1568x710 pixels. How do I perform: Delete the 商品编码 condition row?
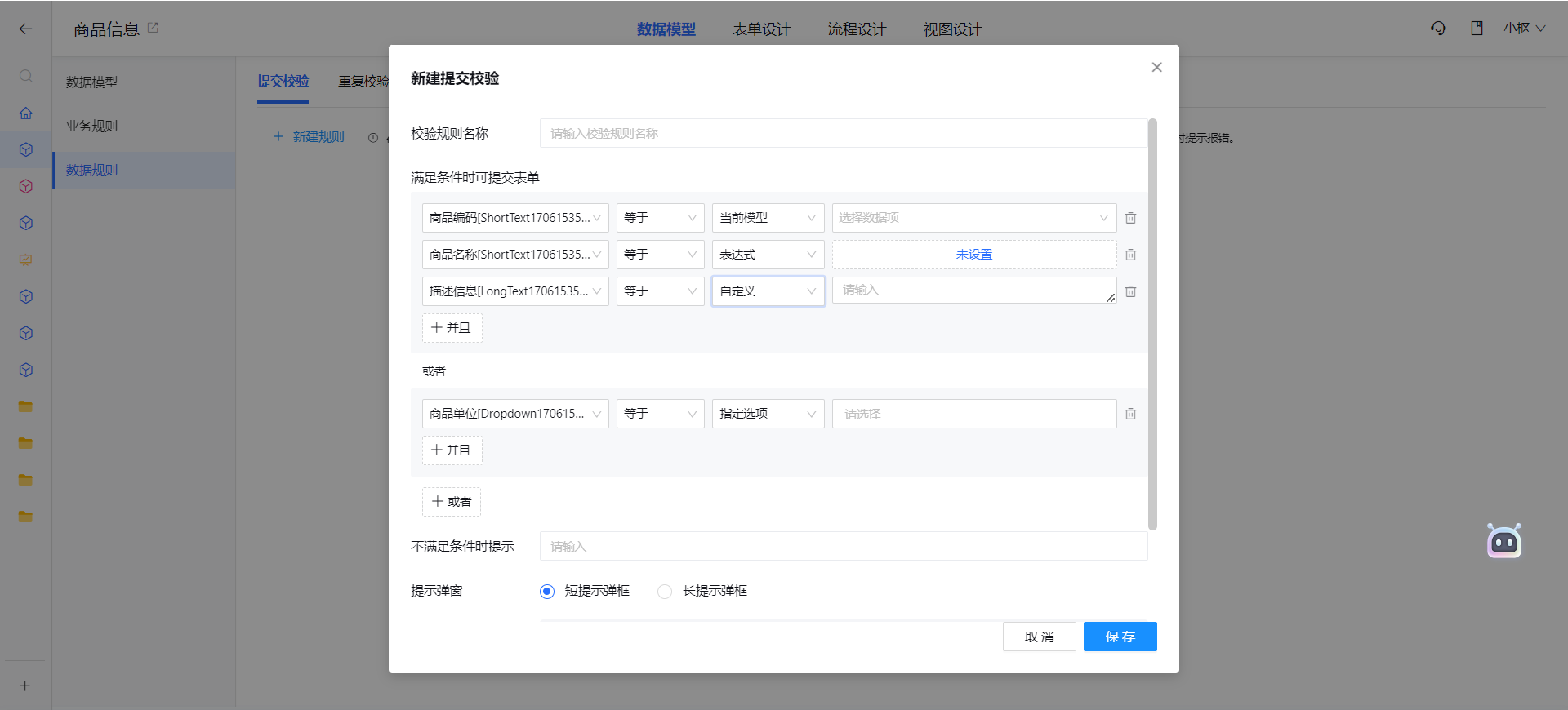click(x=1130, y=218)
